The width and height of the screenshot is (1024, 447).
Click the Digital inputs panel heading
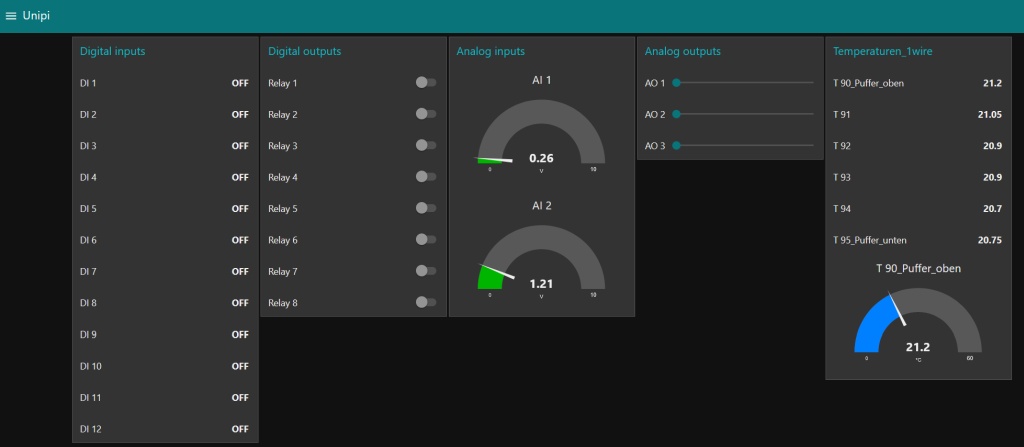[x=112, y=51]
